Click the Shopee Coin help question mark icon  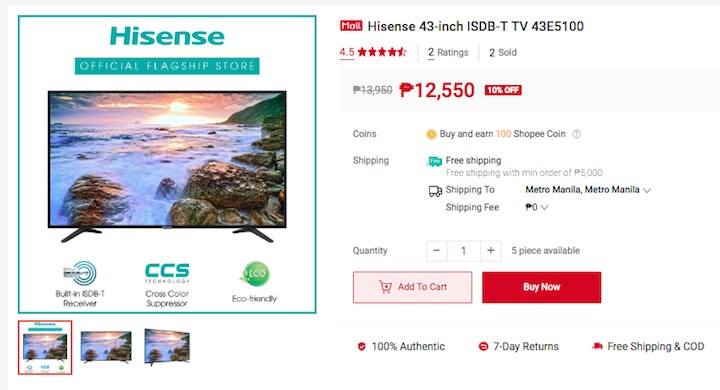click(576, 134)
